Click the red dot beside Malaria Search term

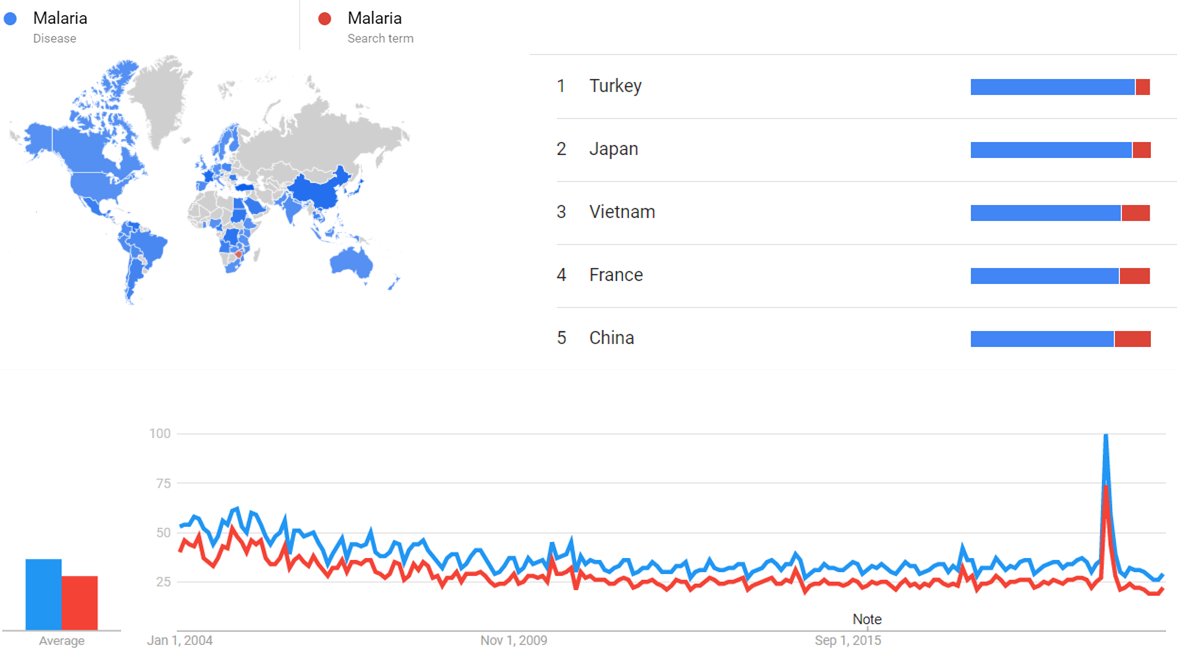324,19
